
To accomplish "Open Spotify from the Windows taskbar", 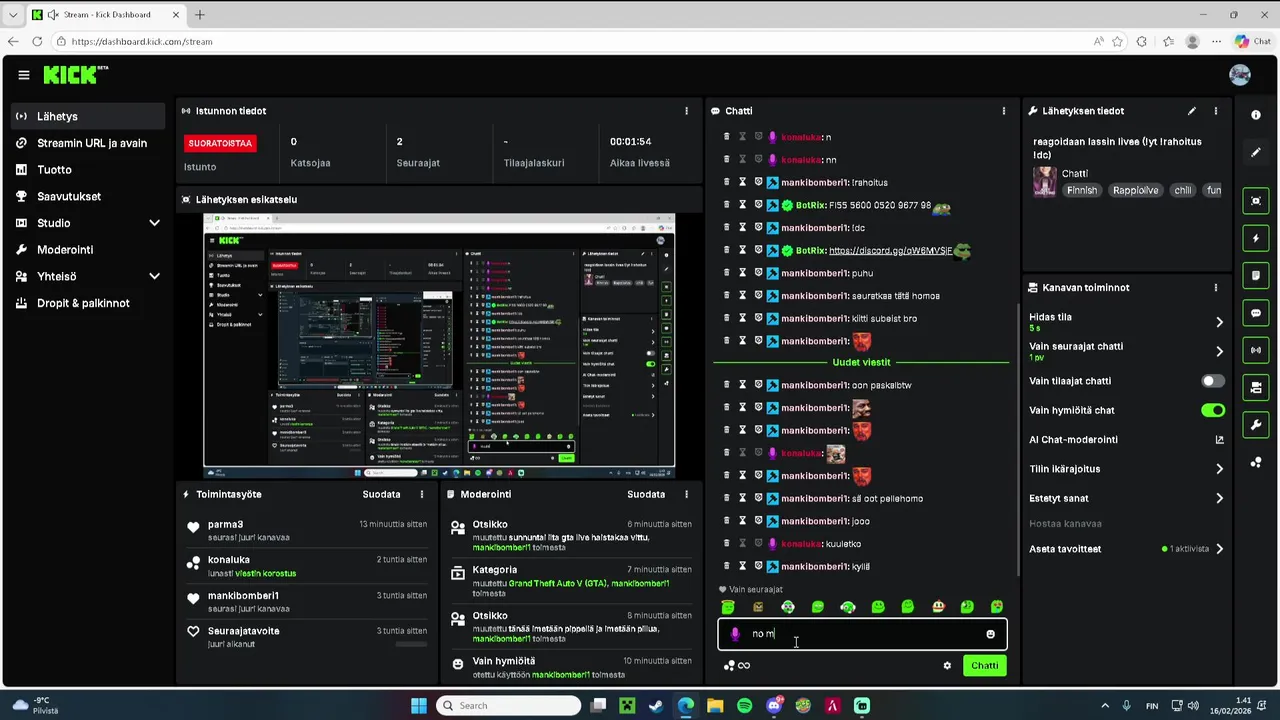I will click(744, 706).
